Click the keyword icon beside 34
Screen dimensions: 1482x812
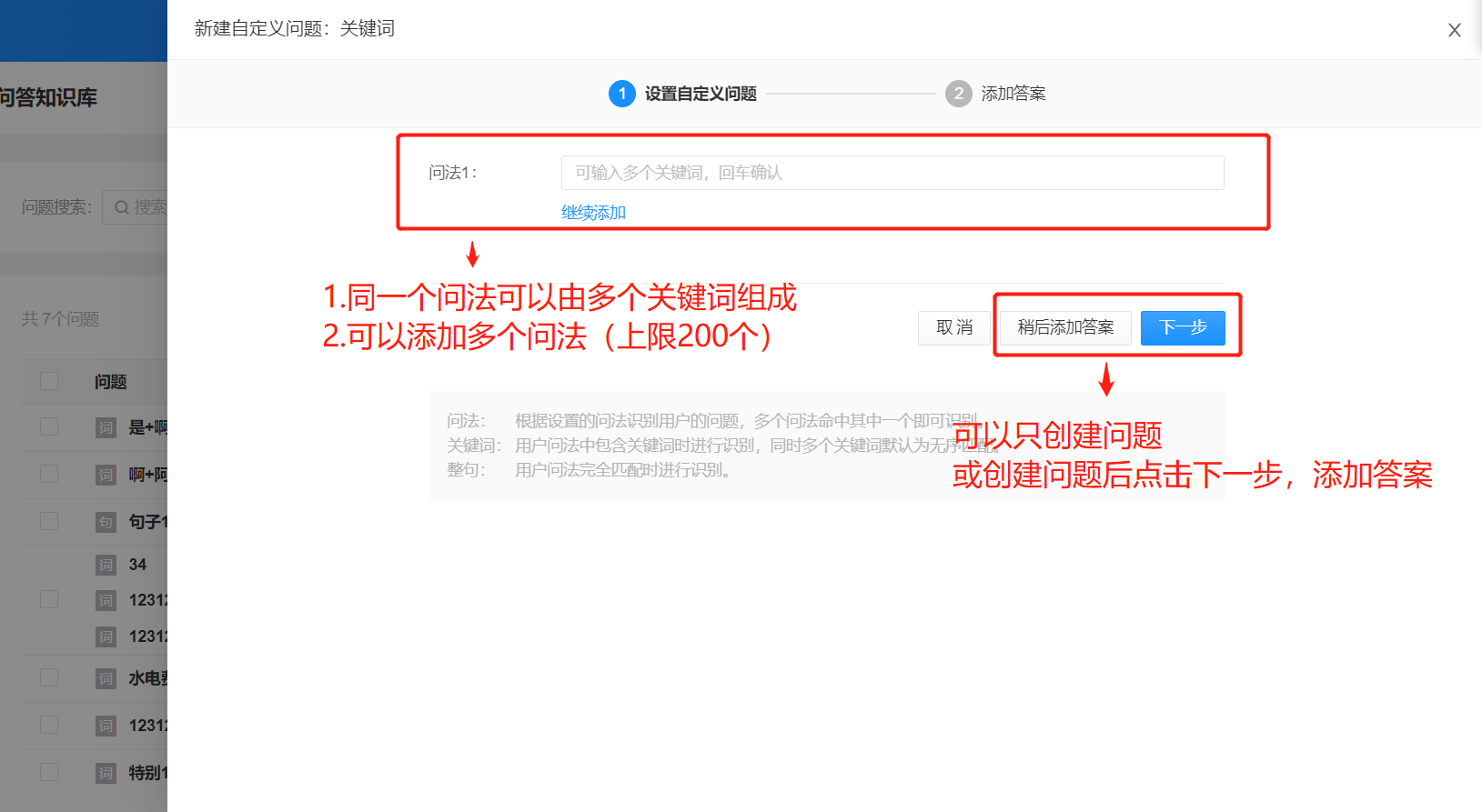point(106,565)
